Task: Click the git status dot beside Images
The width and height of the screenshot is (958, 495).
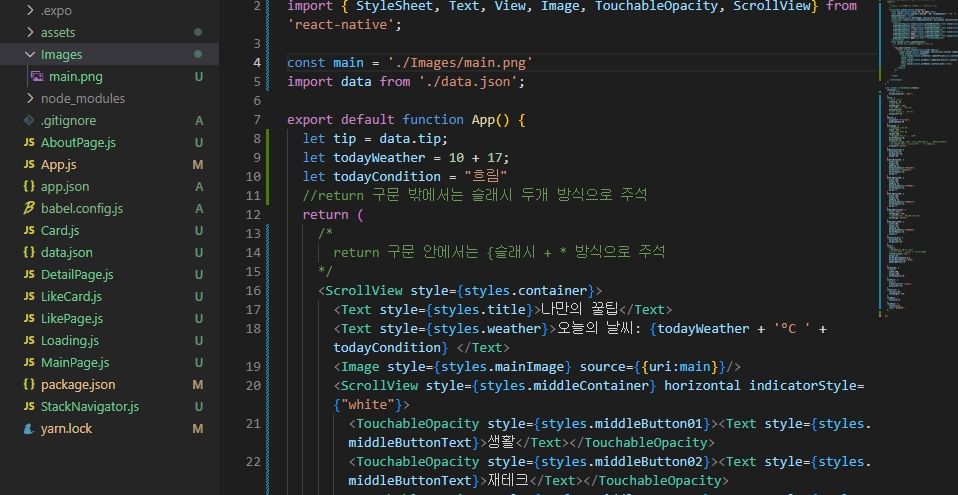Action: [198, 54]
